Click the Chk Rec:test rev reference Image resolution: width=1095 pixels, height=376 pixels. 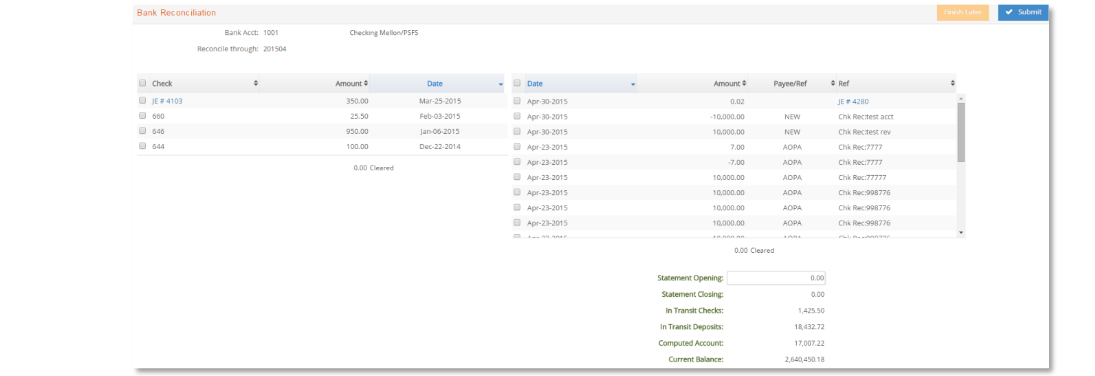coord(865,131)
